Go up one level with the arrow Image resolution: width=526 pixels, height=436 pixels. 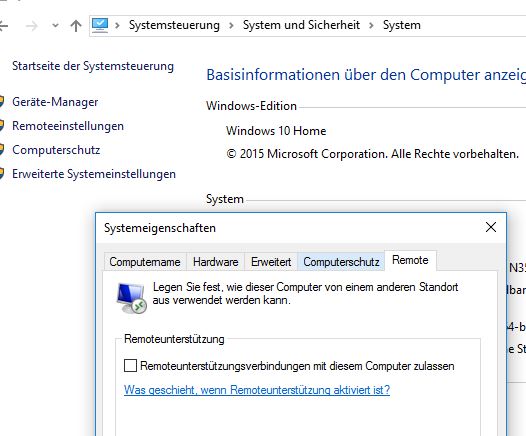pos(76,25)
